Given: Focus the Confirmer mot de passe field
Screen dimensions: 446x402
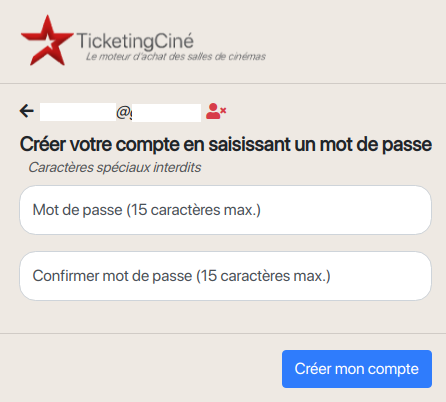Looking at the screenshot, I should [x=225, y=276].
